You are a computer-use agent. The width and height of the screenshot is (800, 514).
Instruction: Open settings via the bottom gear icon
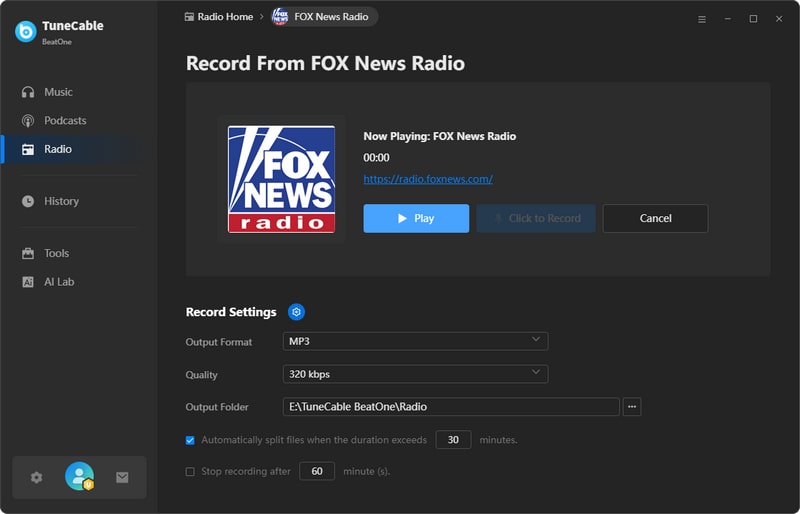pos(36,477)
